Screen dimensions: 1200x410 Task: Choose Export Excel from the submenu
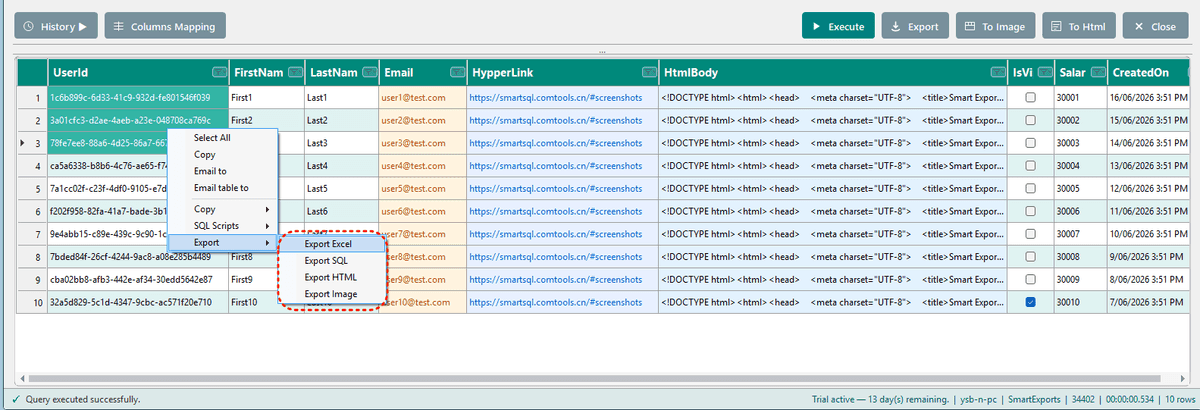(x=331, y=244)
